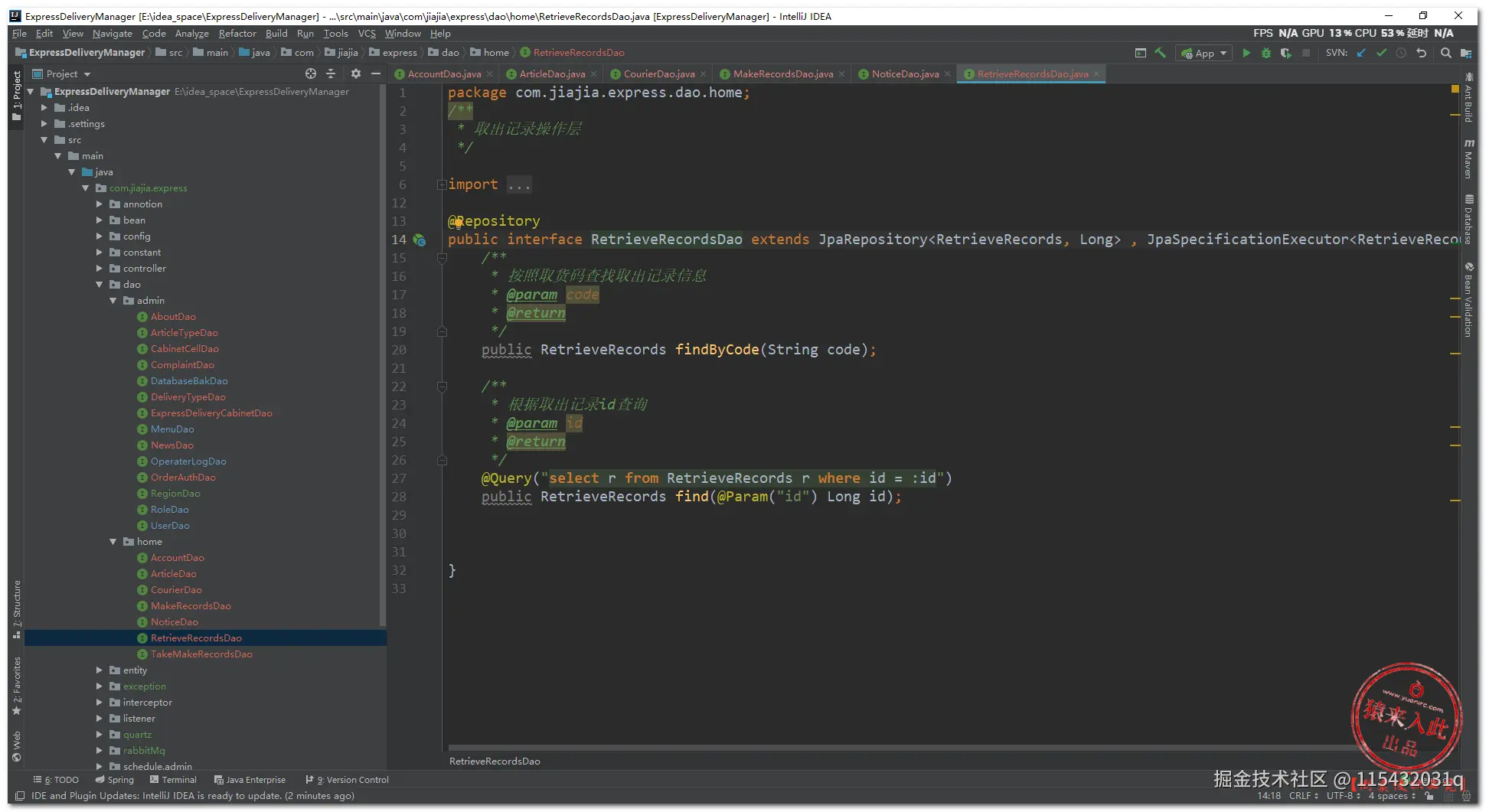Expand the controller package folder
The height and width of the screenshot is (812, 1486).
[x=100, y=269]
